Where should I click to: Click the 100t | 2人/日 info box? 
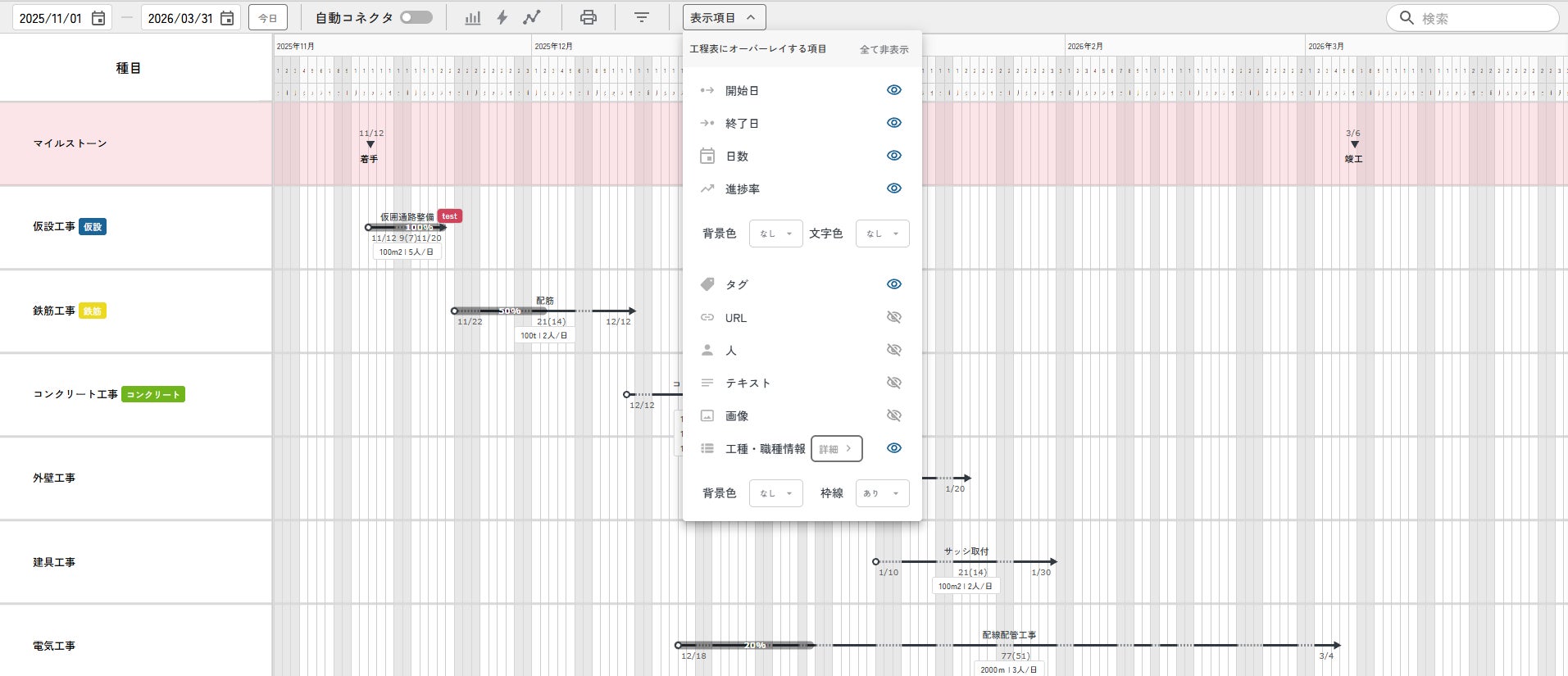pos(544,335)
